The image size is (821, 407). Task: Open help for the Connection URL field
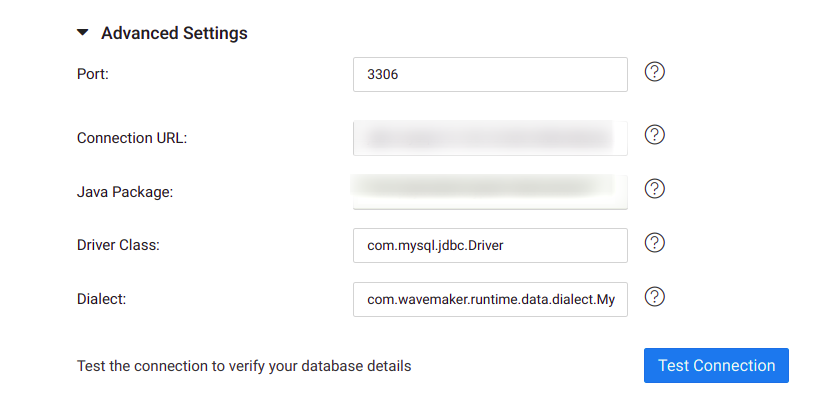point(655,135)
